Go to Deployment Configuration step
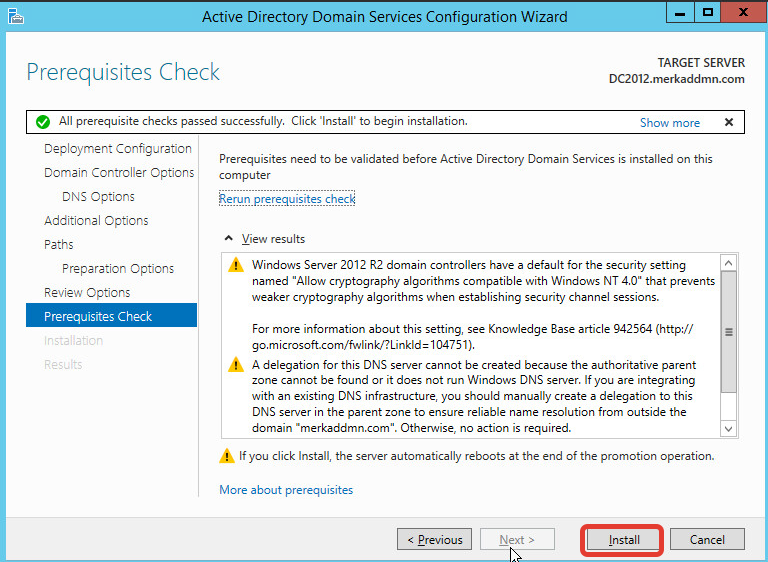The width and height of the screenshot is (768, 562). (118, 148)
